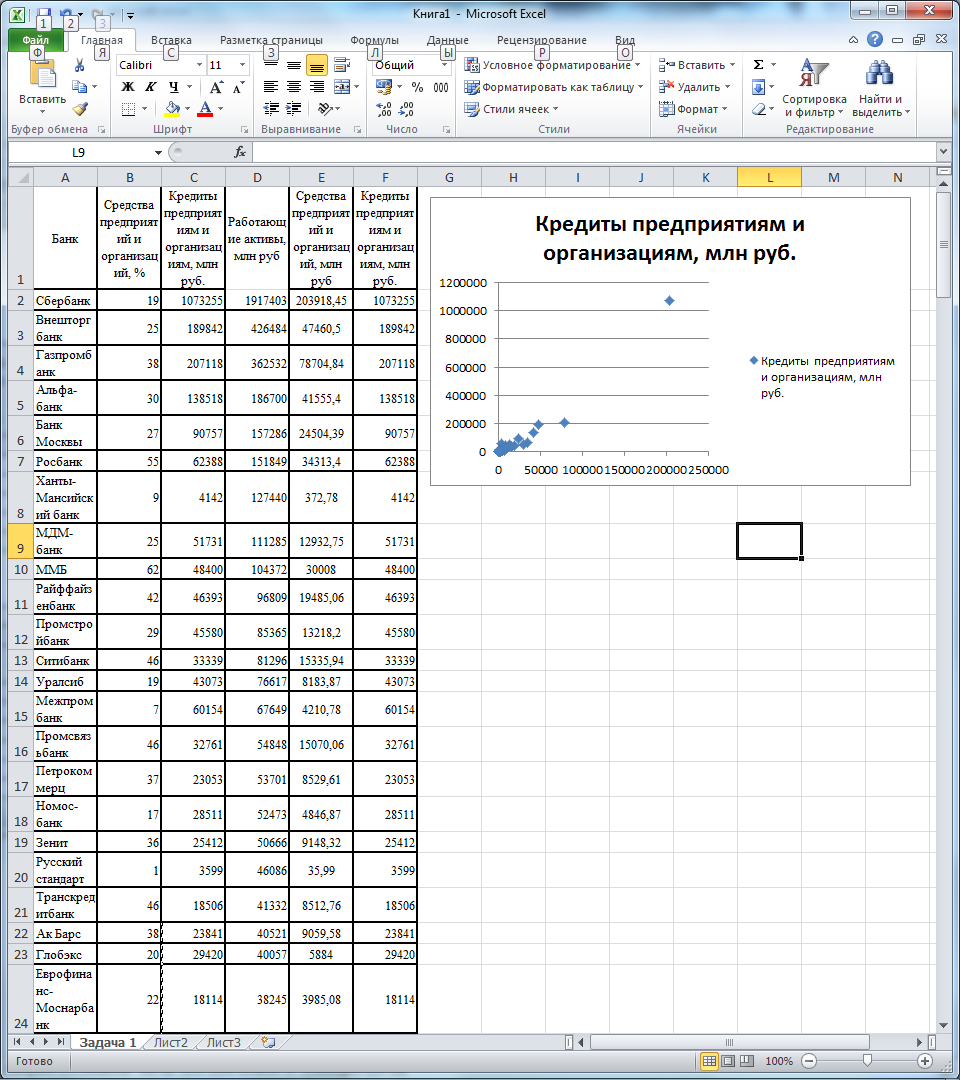The height and width of the screenshot is (1080, 960).
Task: Open Стили ячеек gallery
Action: coord(511,109)
